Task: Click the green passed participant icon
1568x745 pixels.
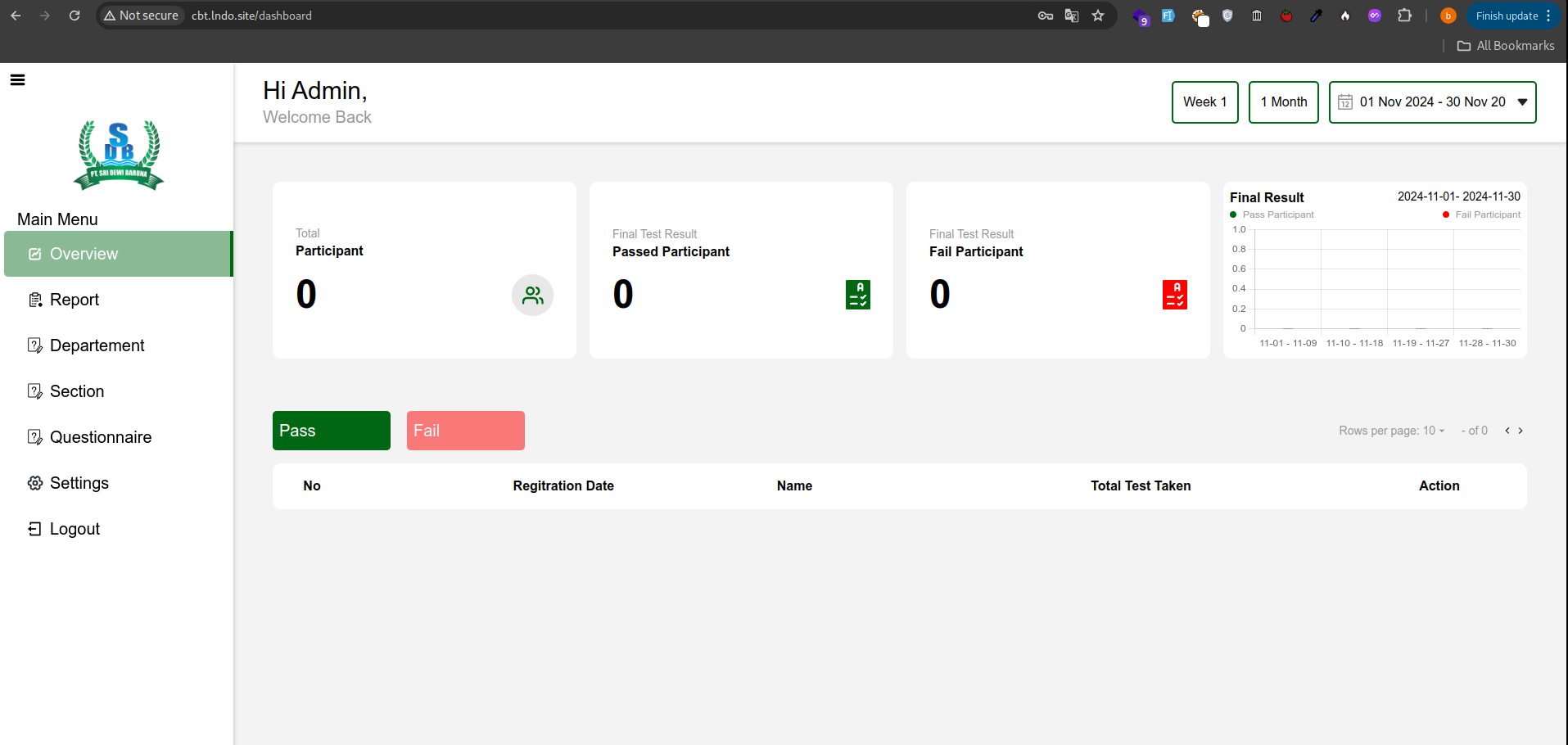Action: click(857, 295)
